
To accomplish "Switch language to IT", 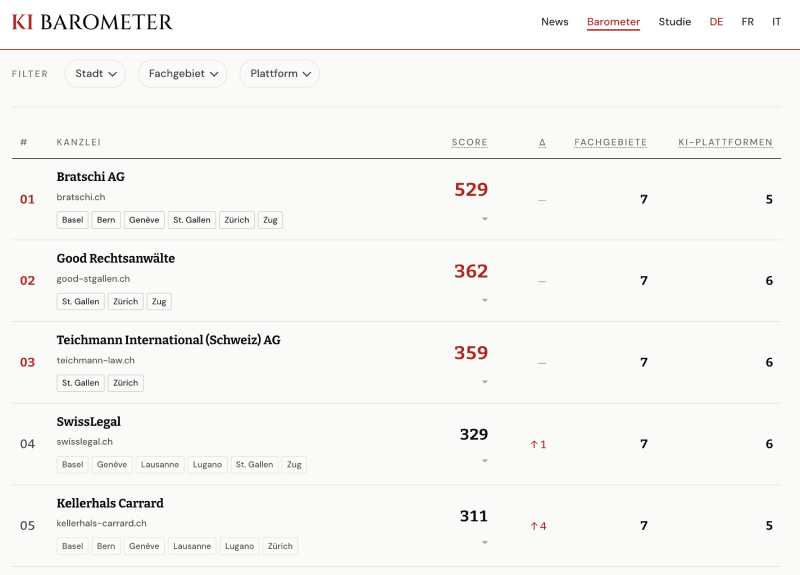I will pos(777,22).
